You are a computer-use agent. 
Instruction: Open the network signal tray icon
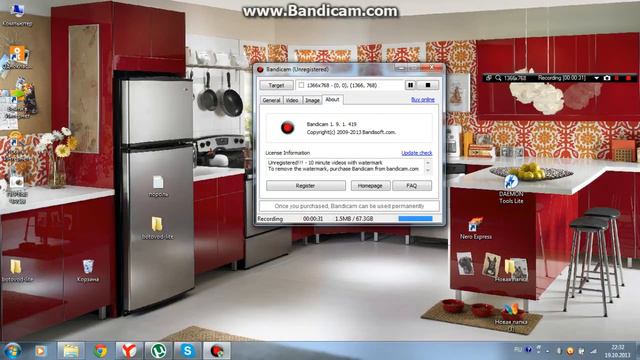point(593,351)
